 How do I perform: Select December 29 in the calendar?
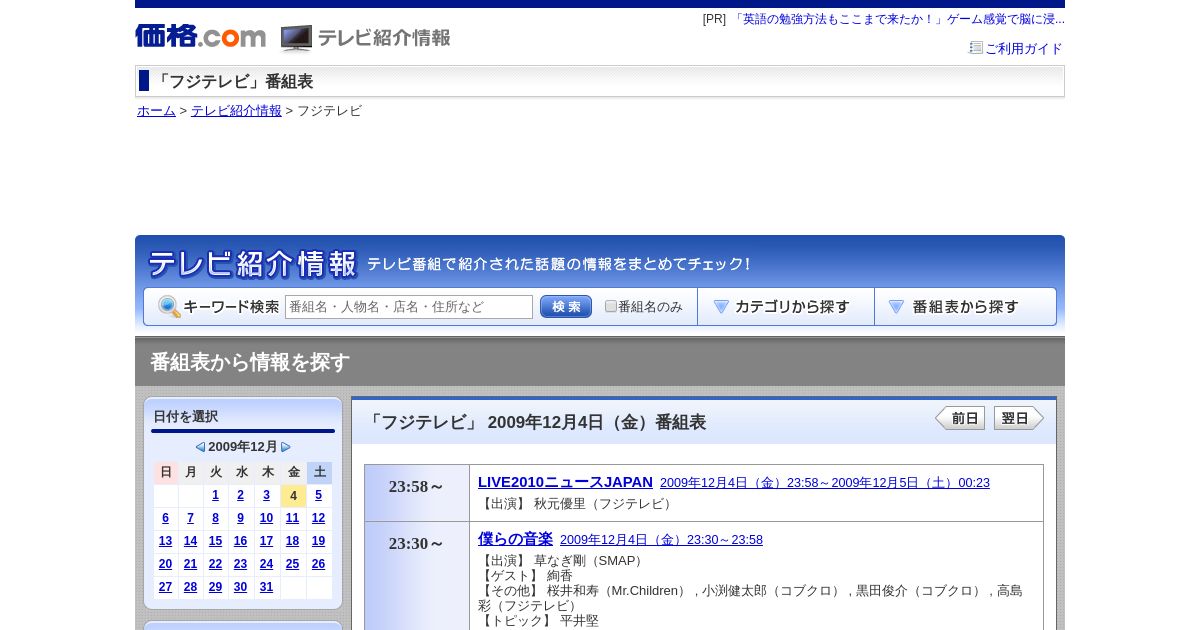click(215, 587)
